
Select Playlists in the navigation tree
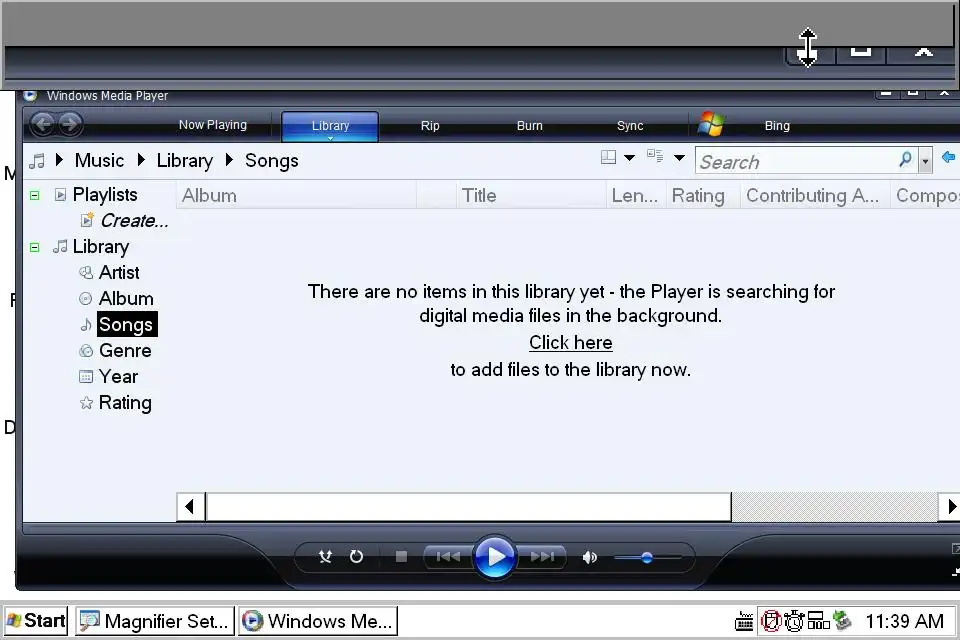click(x=105, y=195)
